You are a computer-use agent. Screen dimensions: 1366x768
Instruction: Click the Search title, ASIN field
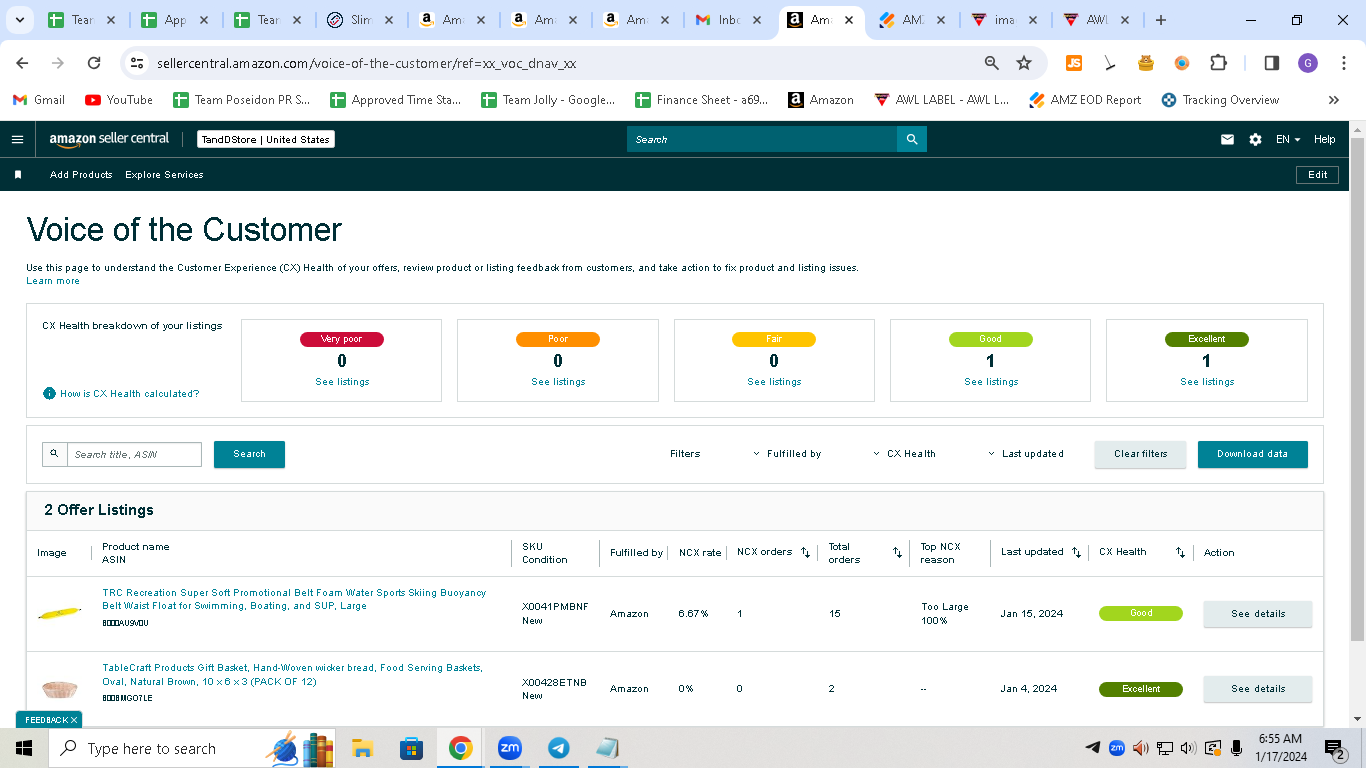click(134, 454)
